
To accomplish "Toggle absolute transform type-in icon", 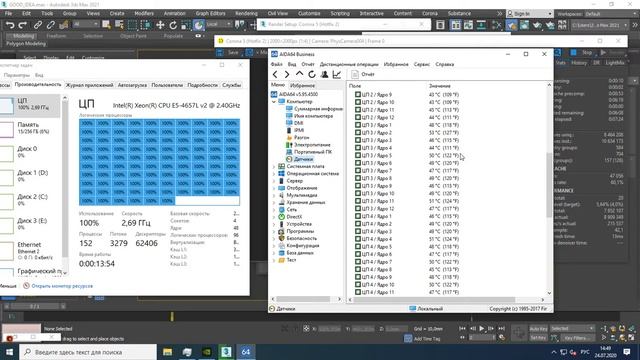I will [x=306, y=329].
